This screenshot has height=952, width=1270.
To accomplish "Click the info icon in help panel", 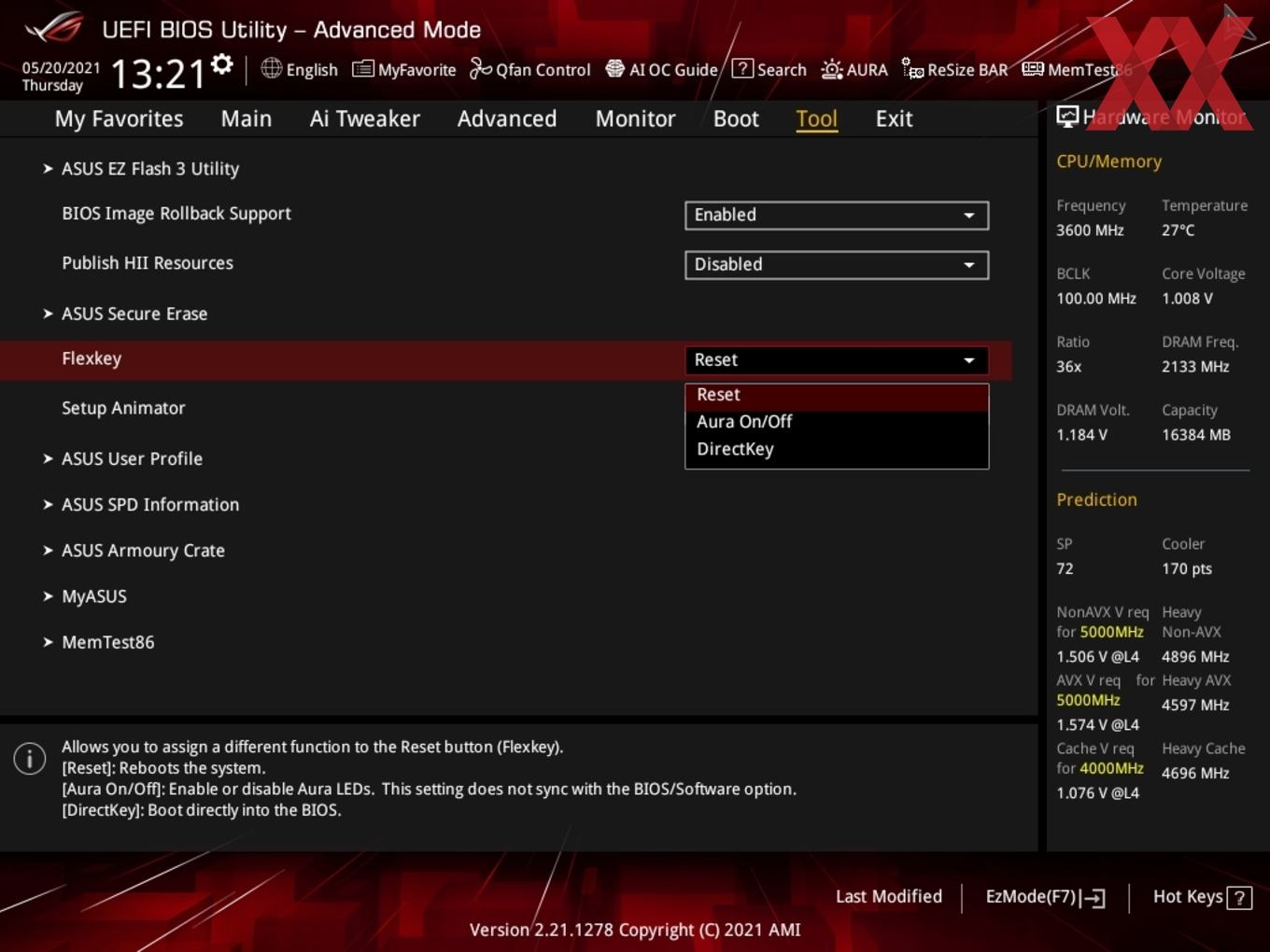I will 30,758.
